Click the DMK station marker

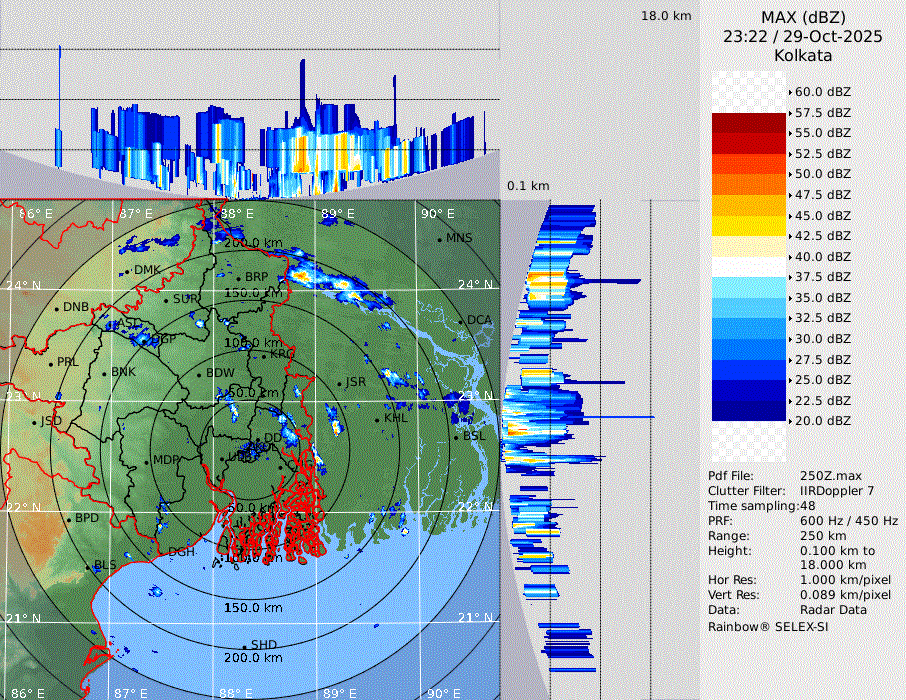coord(128,271)
